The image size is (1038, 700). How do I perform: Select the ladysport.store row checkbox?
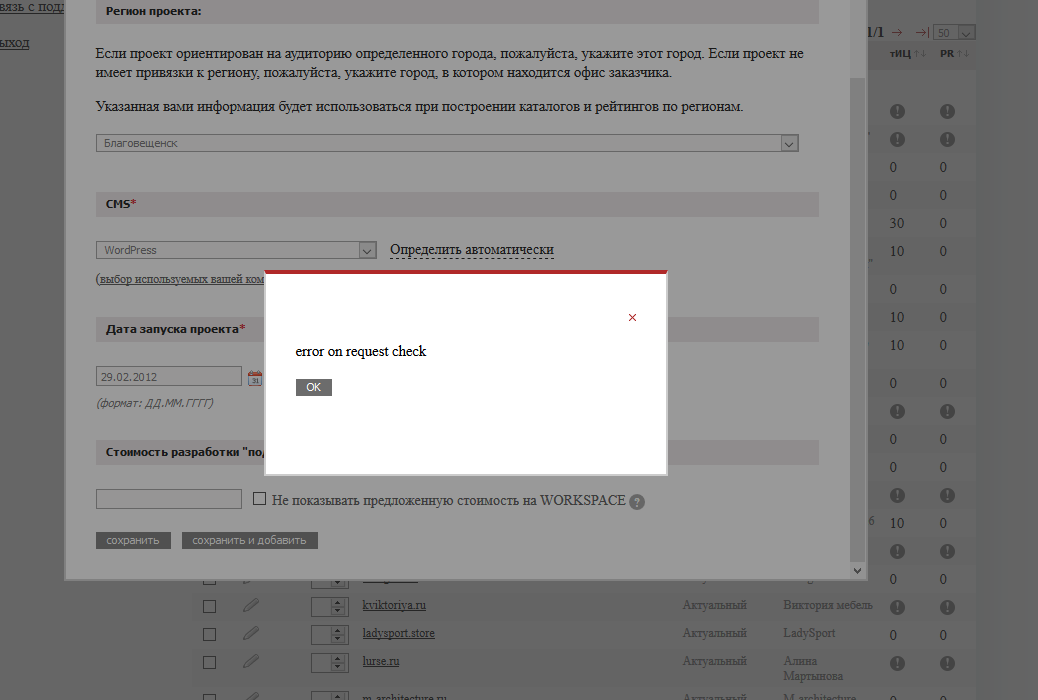[x=209, y=634]
